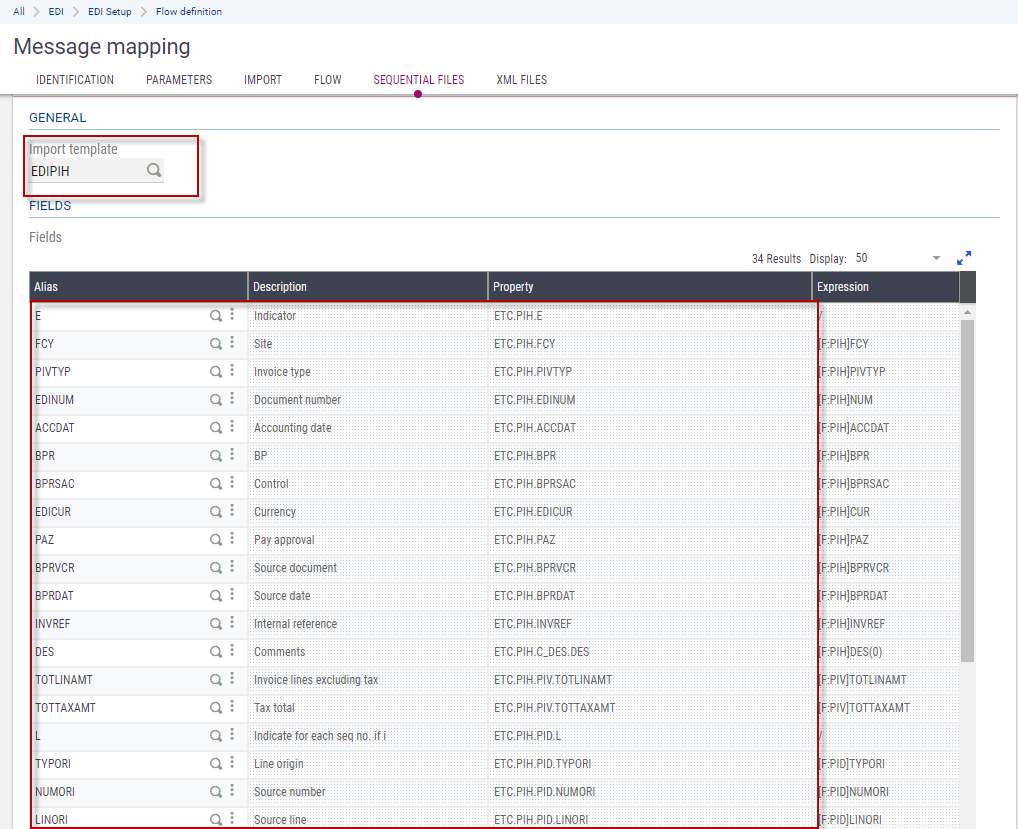1018x829 pixels.
Task: Go to Flow definition breadcrumb link
Action: tap(189, 12)
